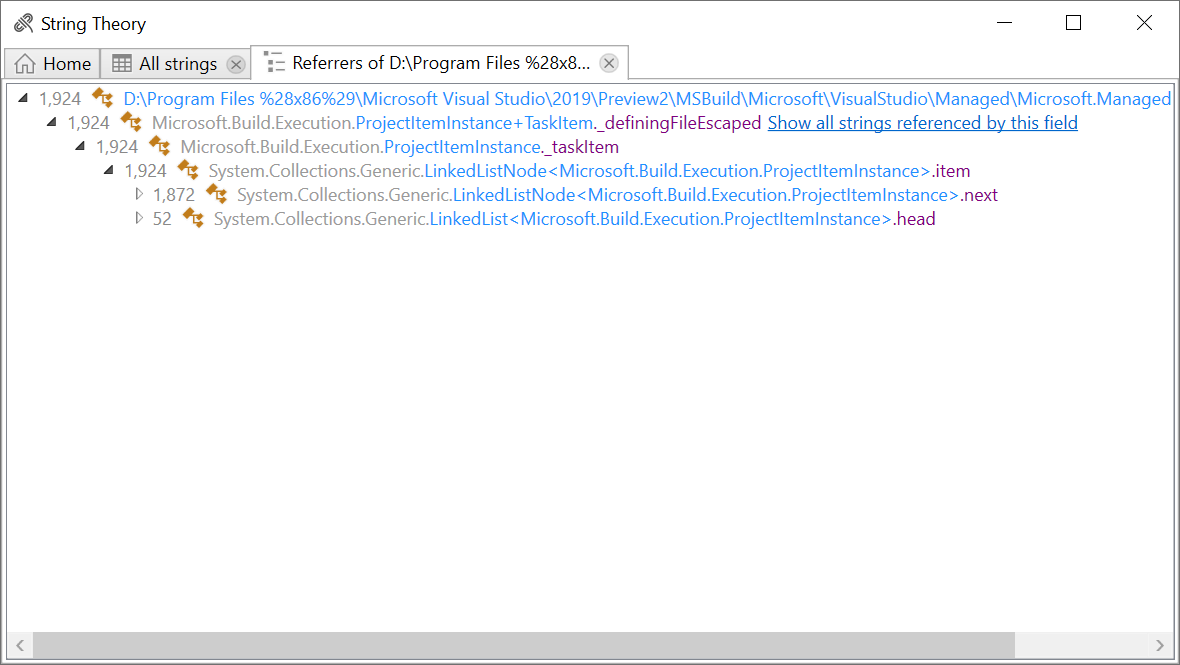Close the Referrers tab
The height and width of the screenshot is (665, 1180).
(x=609, y=63)
